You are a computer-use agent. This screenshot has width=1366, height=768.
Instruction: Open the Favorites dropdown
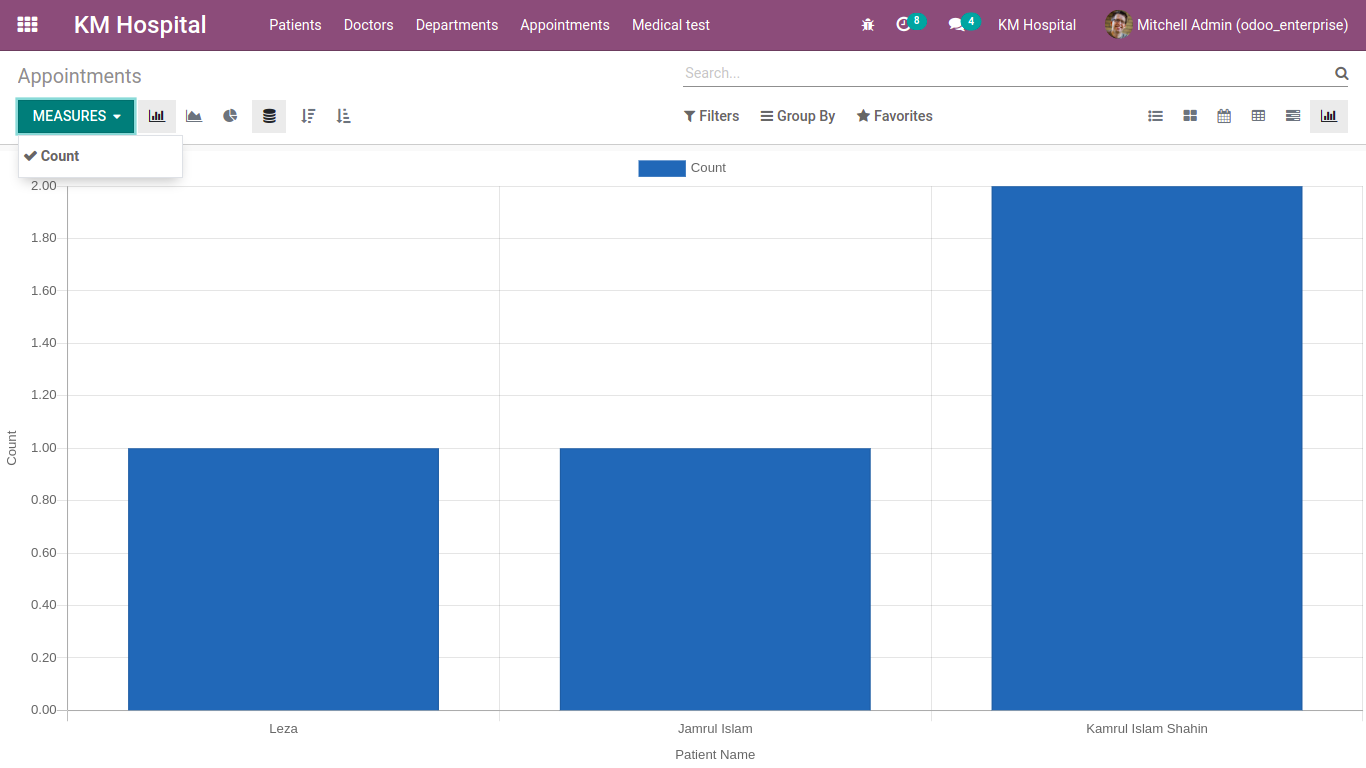pos(894,116)
